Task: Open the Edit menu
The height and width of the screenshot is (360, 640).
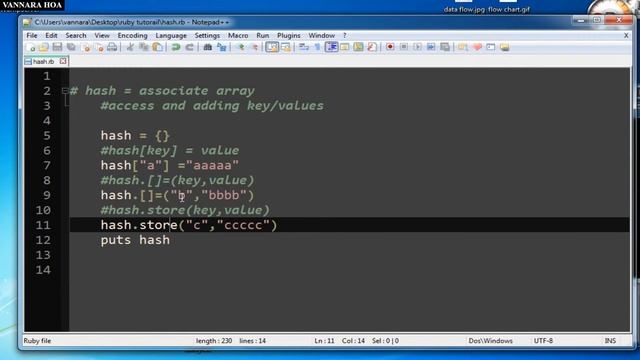Action: tap(51, 36)
